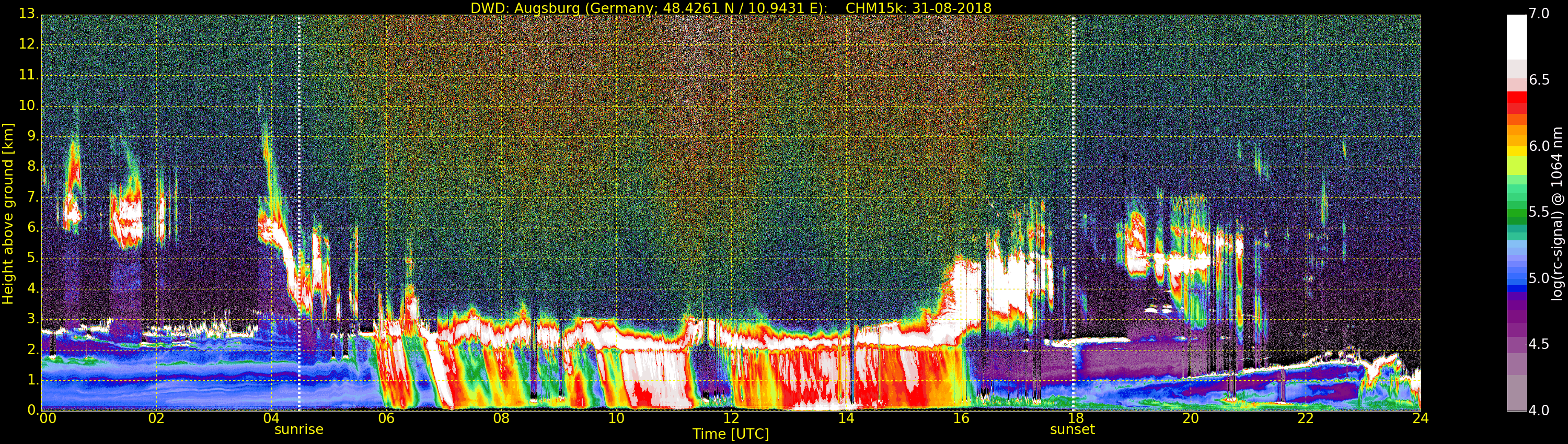Click the "Time [UTC]" axis label
This screenshot has width=1568, height=444.
731,434
